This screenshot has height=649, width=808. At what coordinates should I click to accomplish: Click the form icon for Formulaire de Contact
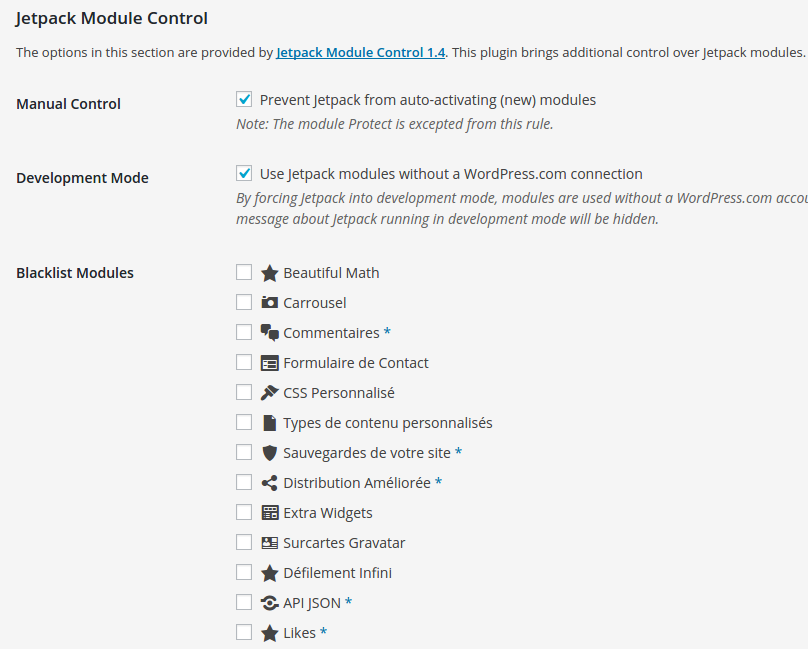269,363
